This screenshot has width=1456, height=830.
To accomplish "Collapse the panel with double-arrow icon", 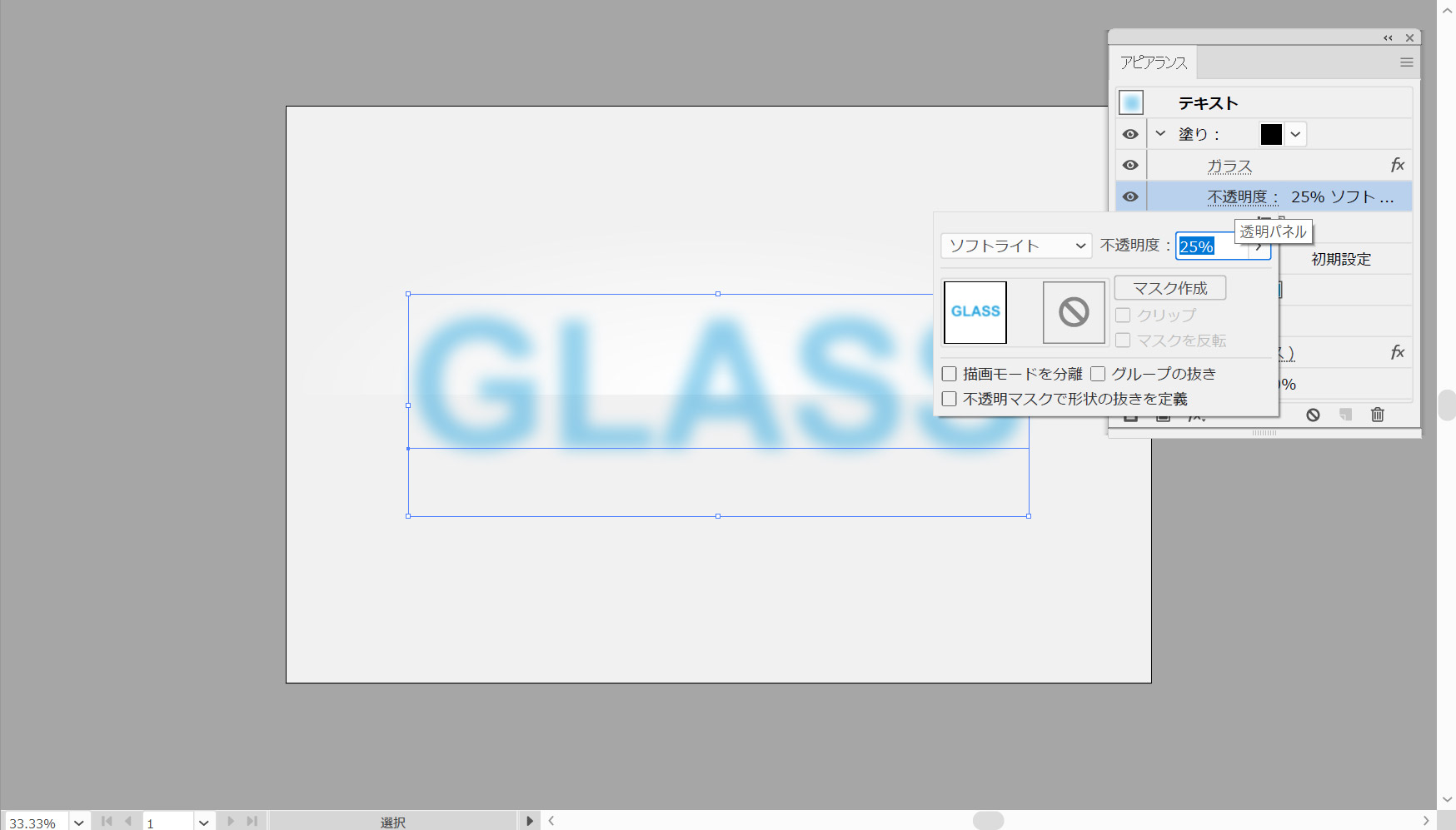I will [1388, 38].
